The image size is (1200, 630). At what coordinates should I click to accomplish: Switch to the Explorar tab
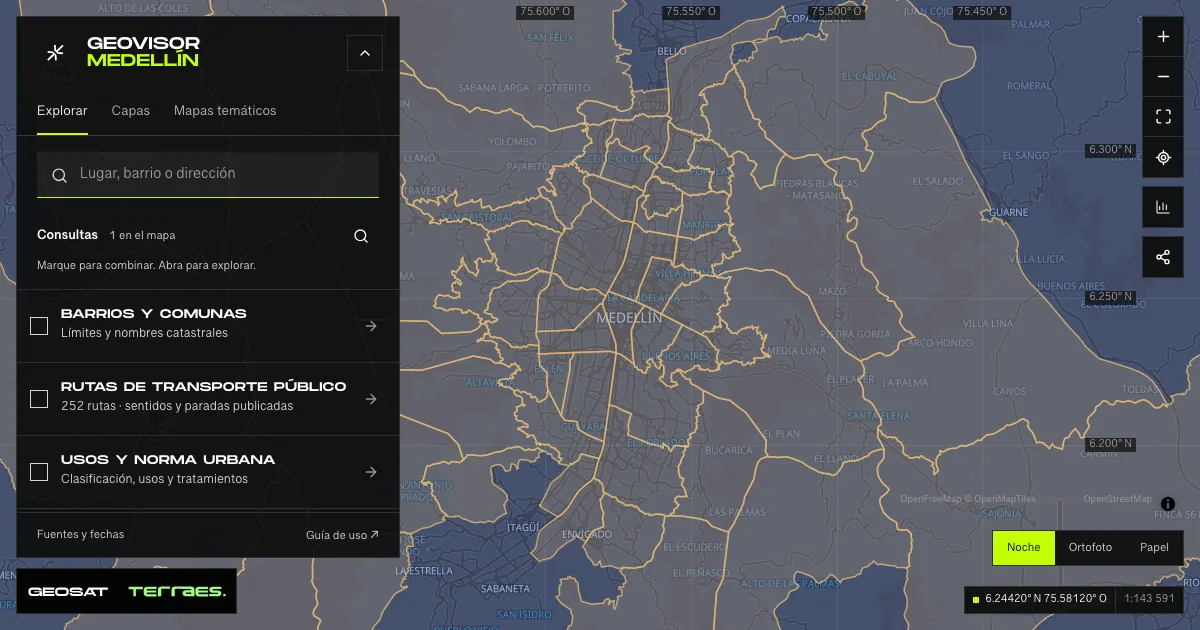[62, 111]
